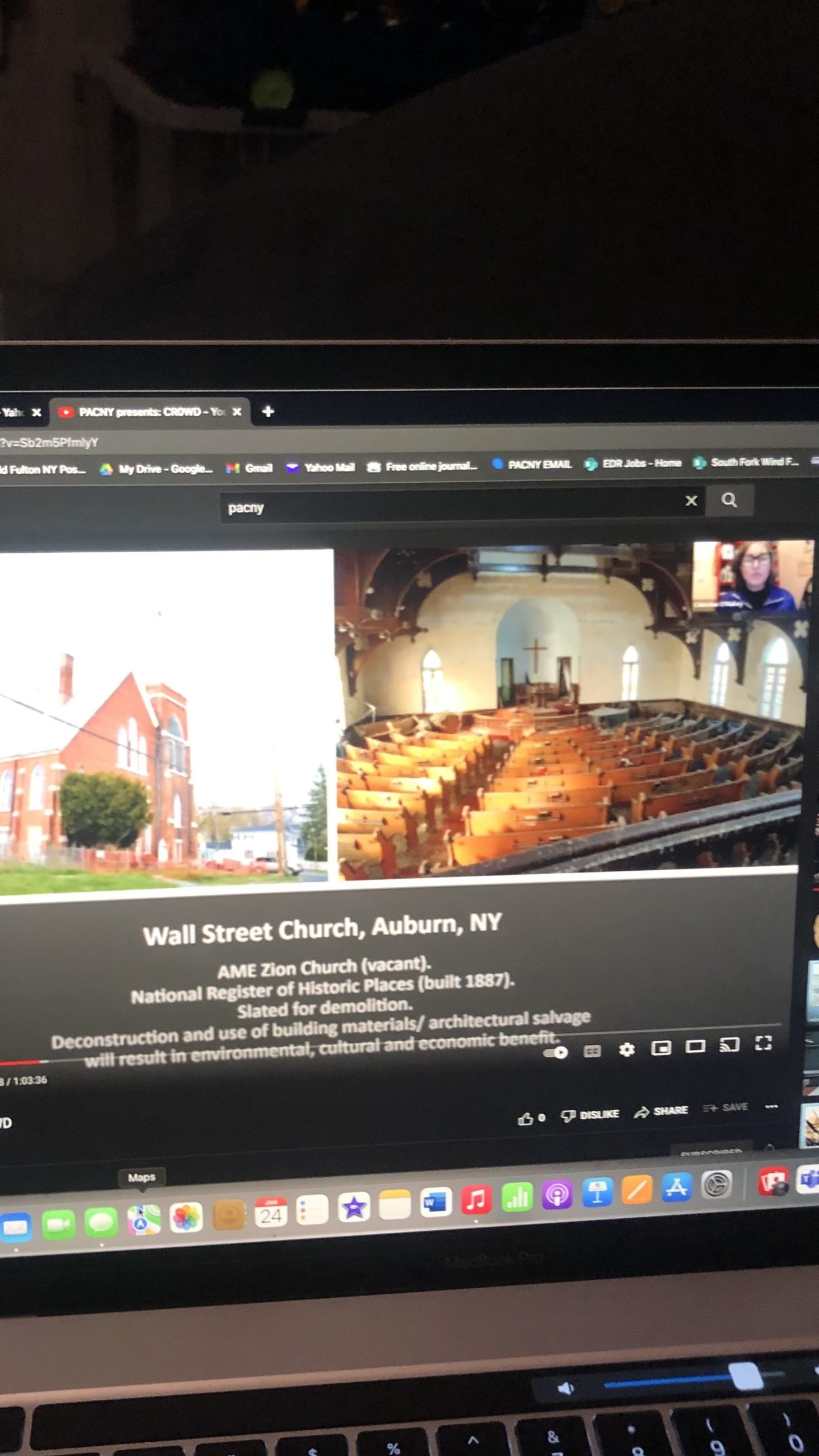Enable miniplayer mode
819x1456 pixels.
tap(661, 1047)
